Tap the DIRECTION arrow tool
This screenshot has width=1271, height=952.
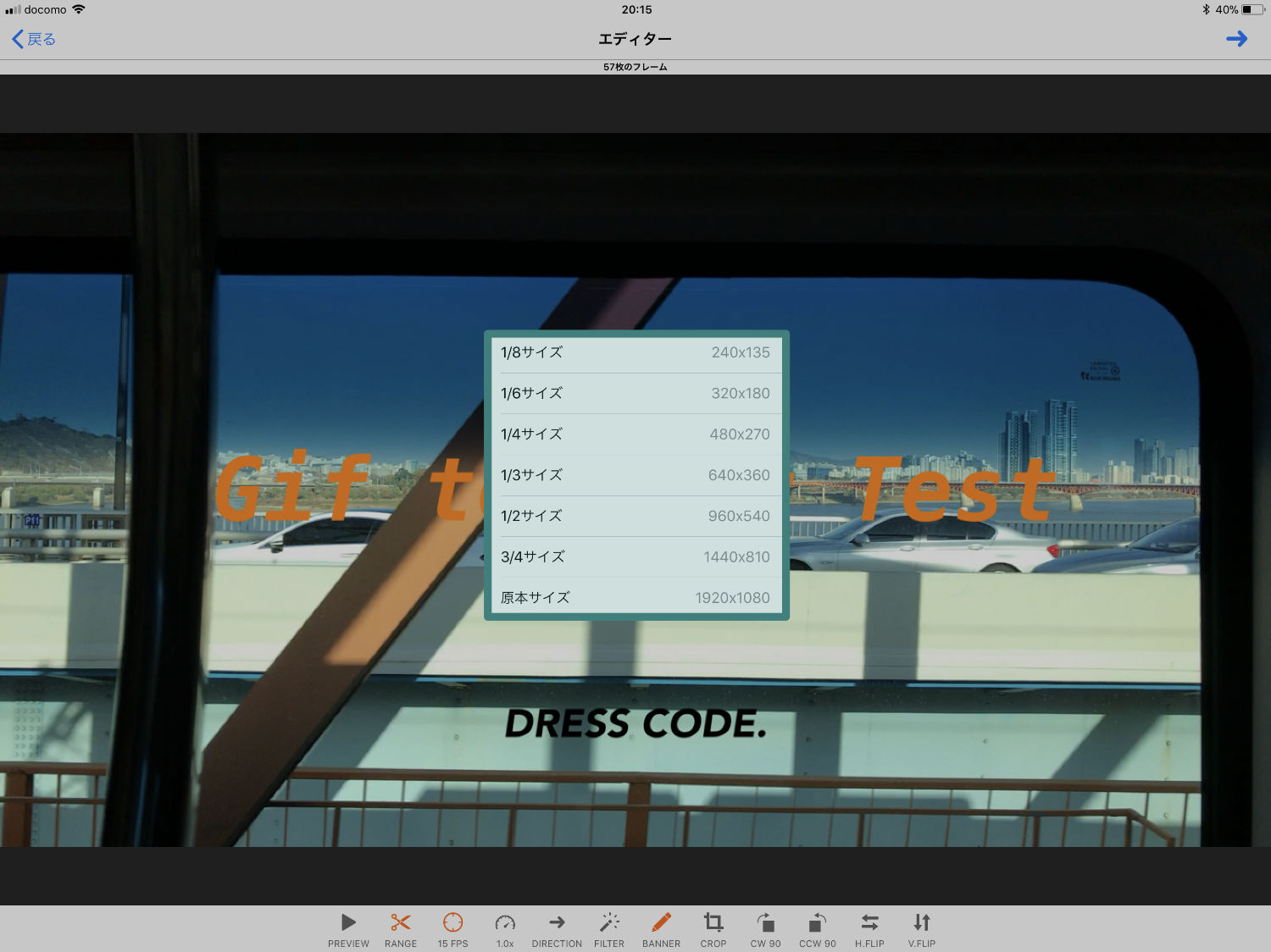click(557, 929)
